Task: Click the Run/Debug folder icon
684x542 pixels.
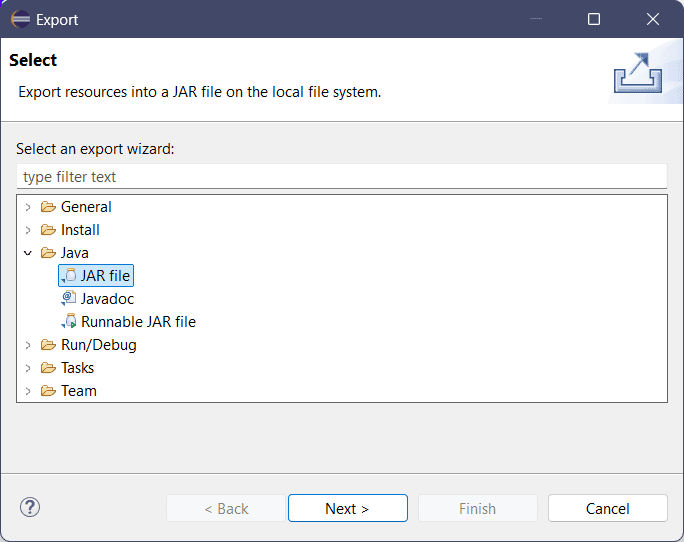Action: click(x=48, y=345)
